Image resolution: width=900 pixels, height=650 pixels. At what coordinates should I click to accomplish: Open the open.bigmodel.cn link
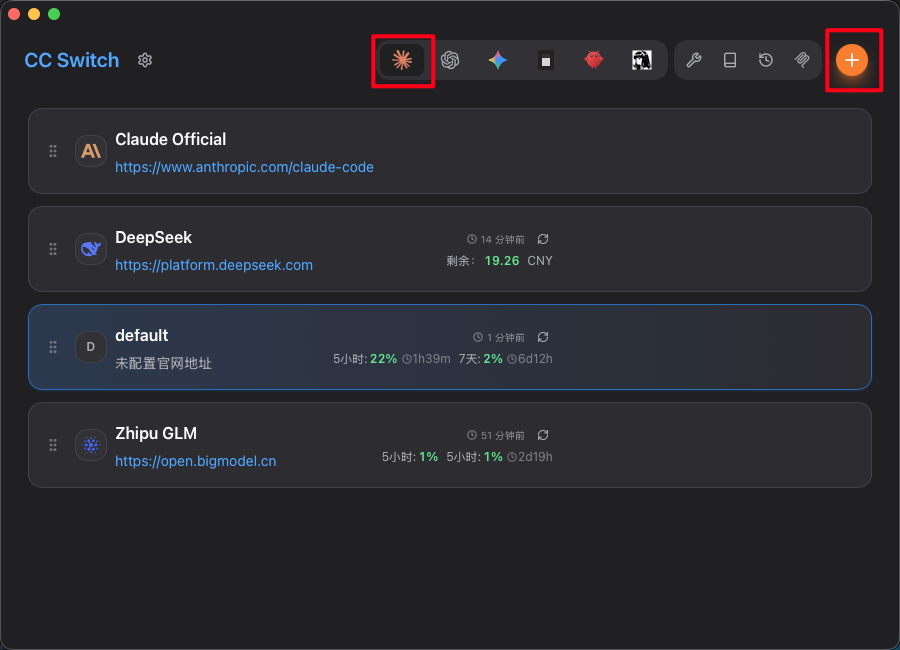tap(196, 461)
